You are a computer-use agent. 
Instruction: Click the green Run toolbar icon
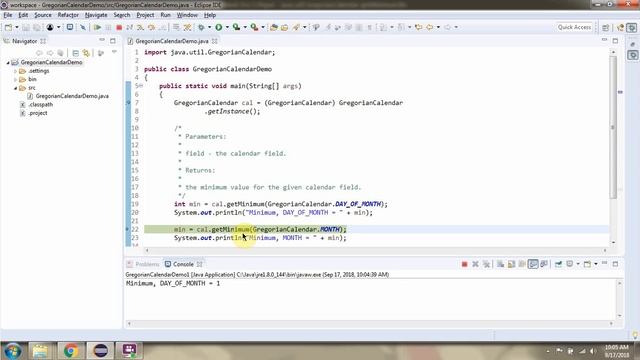coord(219,27)
